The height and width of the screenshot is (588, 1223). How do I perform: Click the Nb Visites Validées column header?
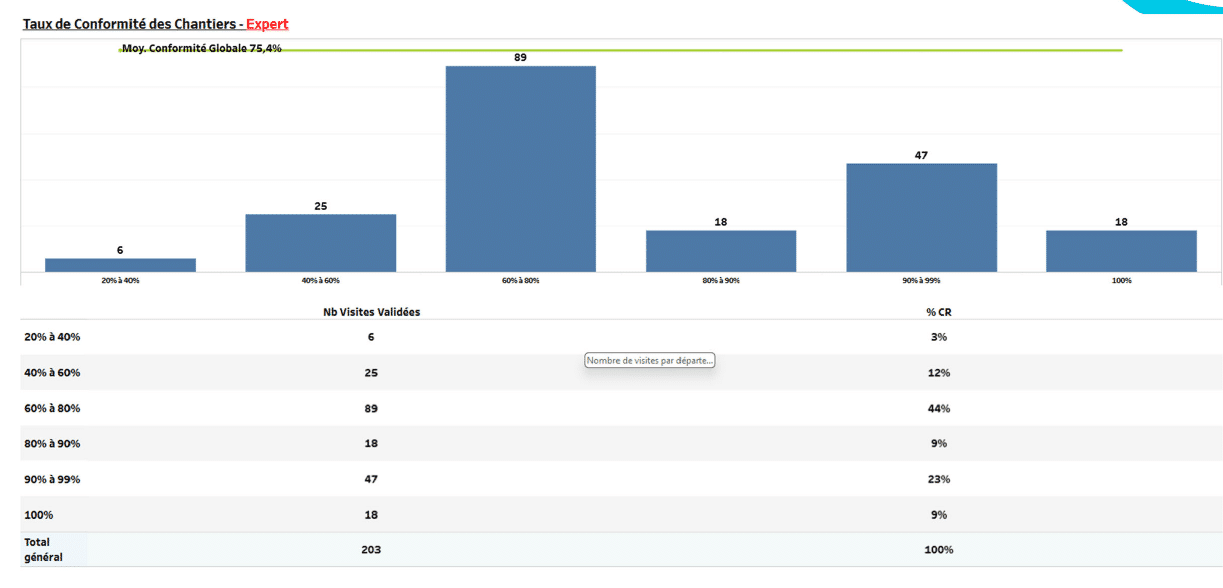click(371, 312)
